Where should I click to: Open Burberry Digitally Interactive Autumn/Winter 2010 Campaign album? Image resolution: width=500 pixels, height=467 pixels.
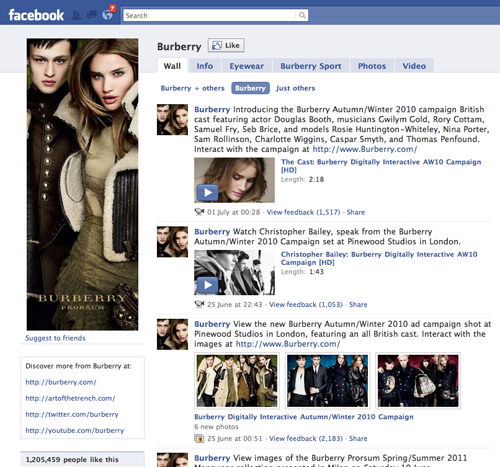pos(304,417)
